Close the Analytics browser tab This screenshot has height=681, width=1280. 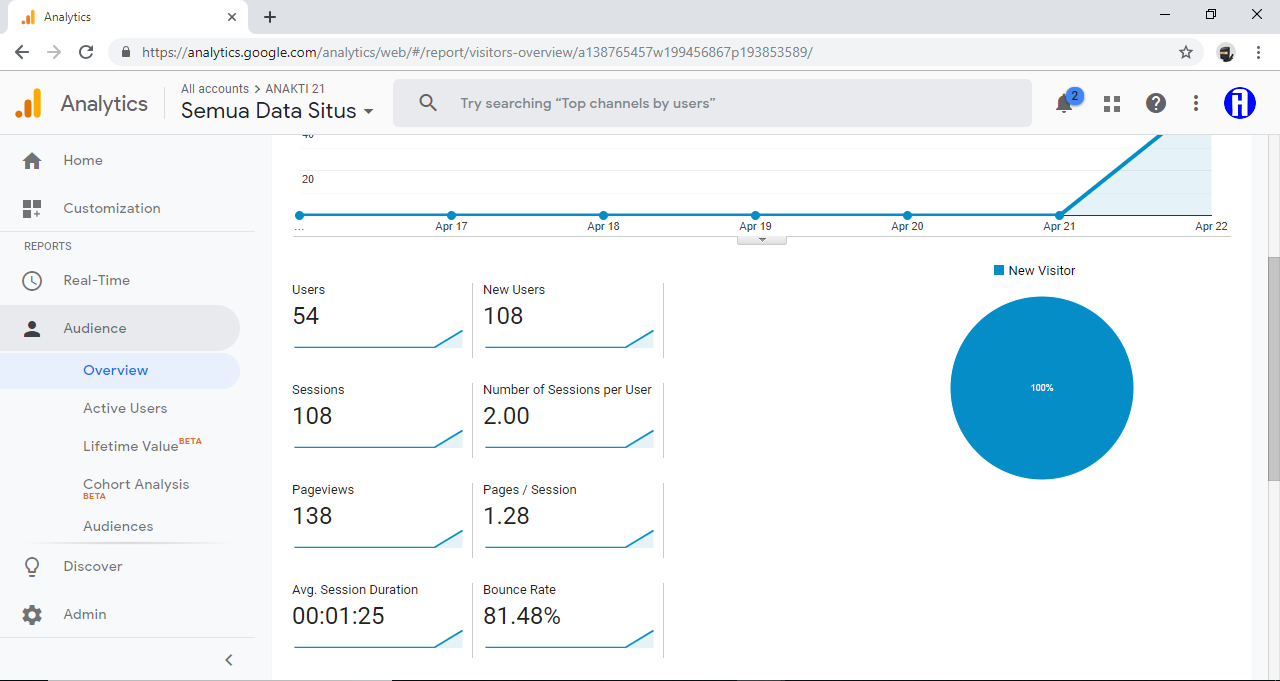[x=232, y=17]
